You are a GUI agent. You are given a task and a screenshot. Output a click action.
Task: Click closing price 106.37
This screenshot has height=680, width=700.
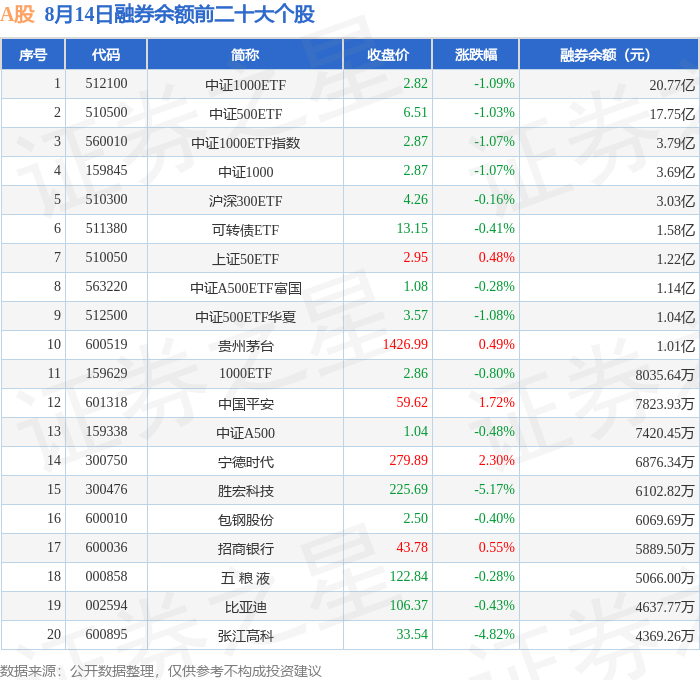pyautogui.click(x=408, y=605)
